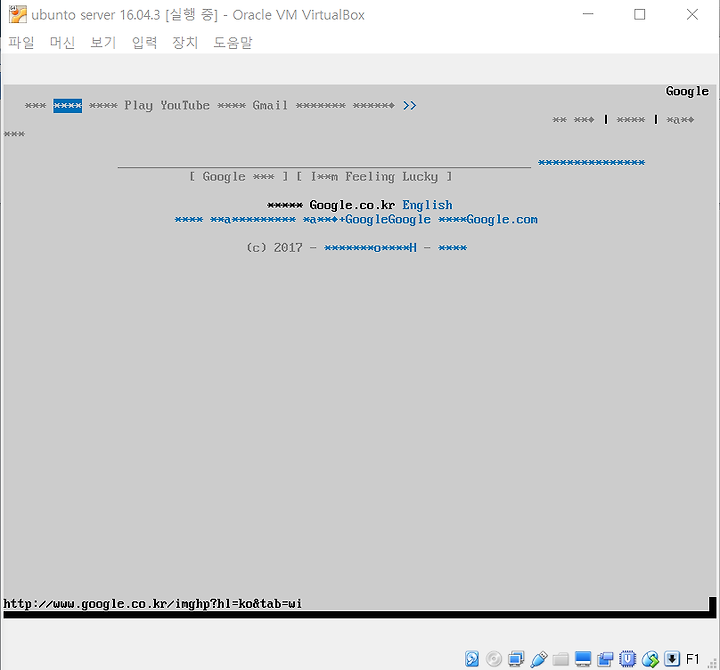720x670 pixels.
Task: Open the 보기 menu
Action: [103, 43]
